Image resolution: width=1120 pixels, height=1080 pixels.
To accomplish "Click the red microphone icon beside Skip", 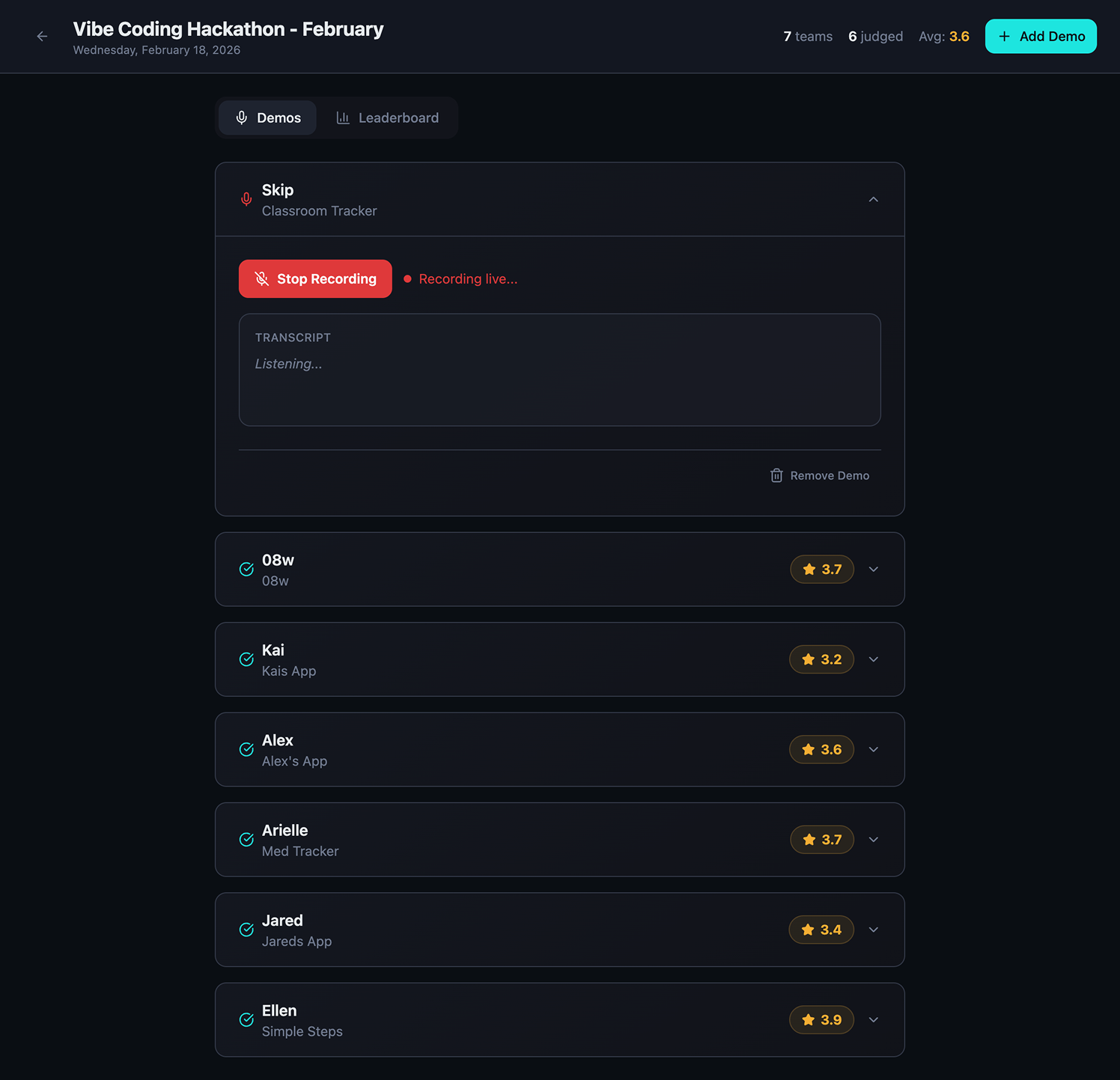I will tap(246, 199).
